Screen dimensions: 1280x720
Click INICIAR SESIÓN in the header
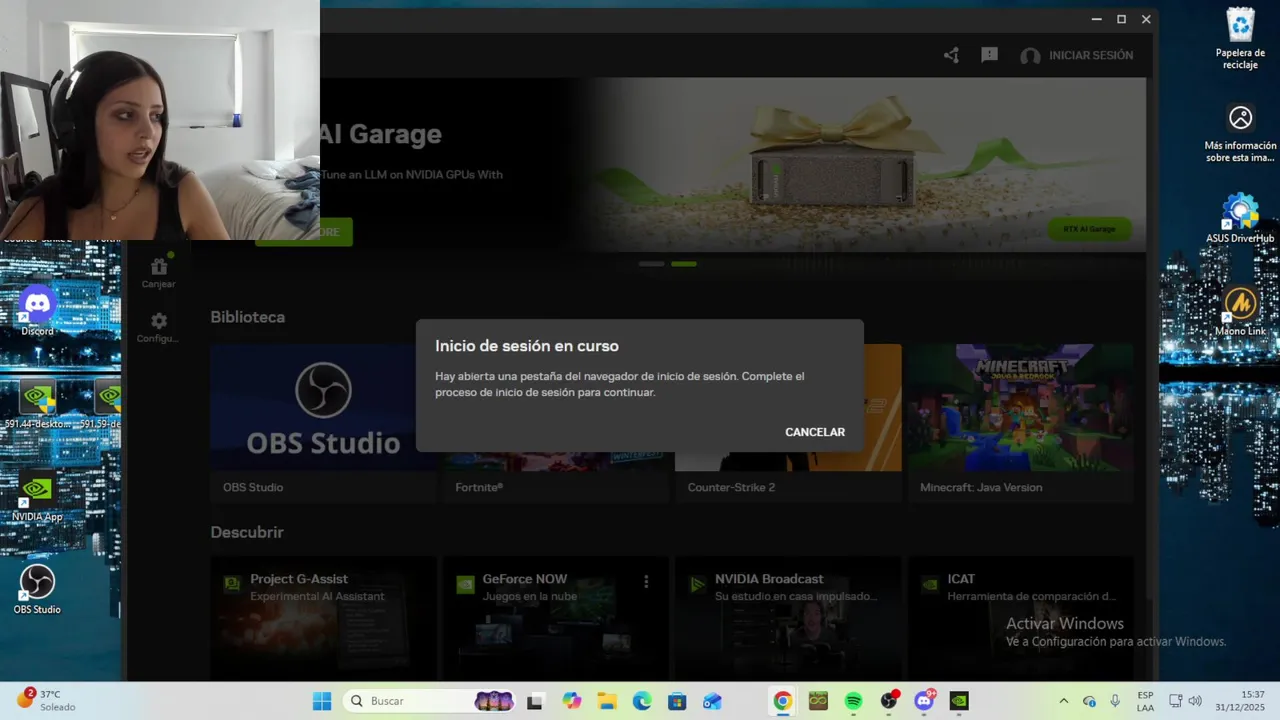tap(1091, 55)
